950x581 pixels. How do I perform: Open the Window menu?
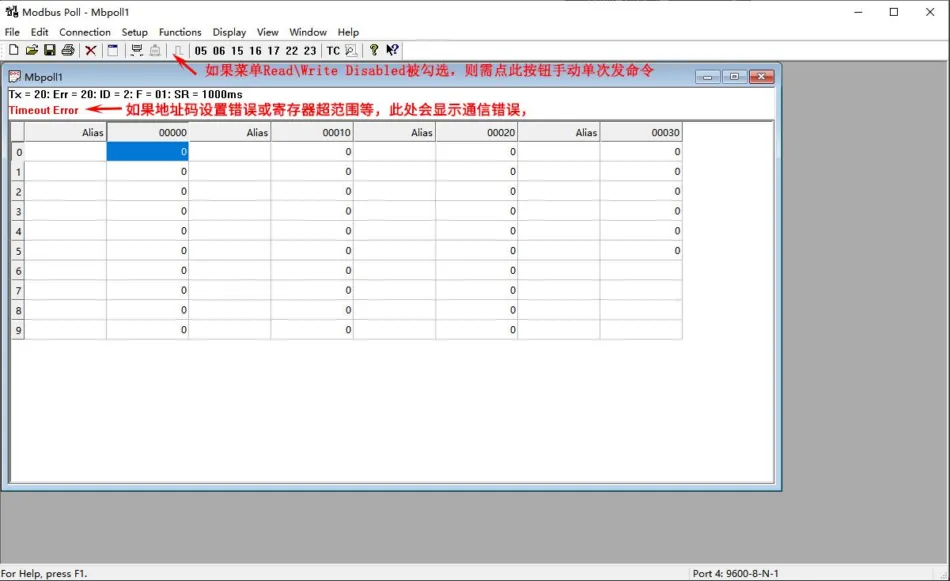point(308,32)
